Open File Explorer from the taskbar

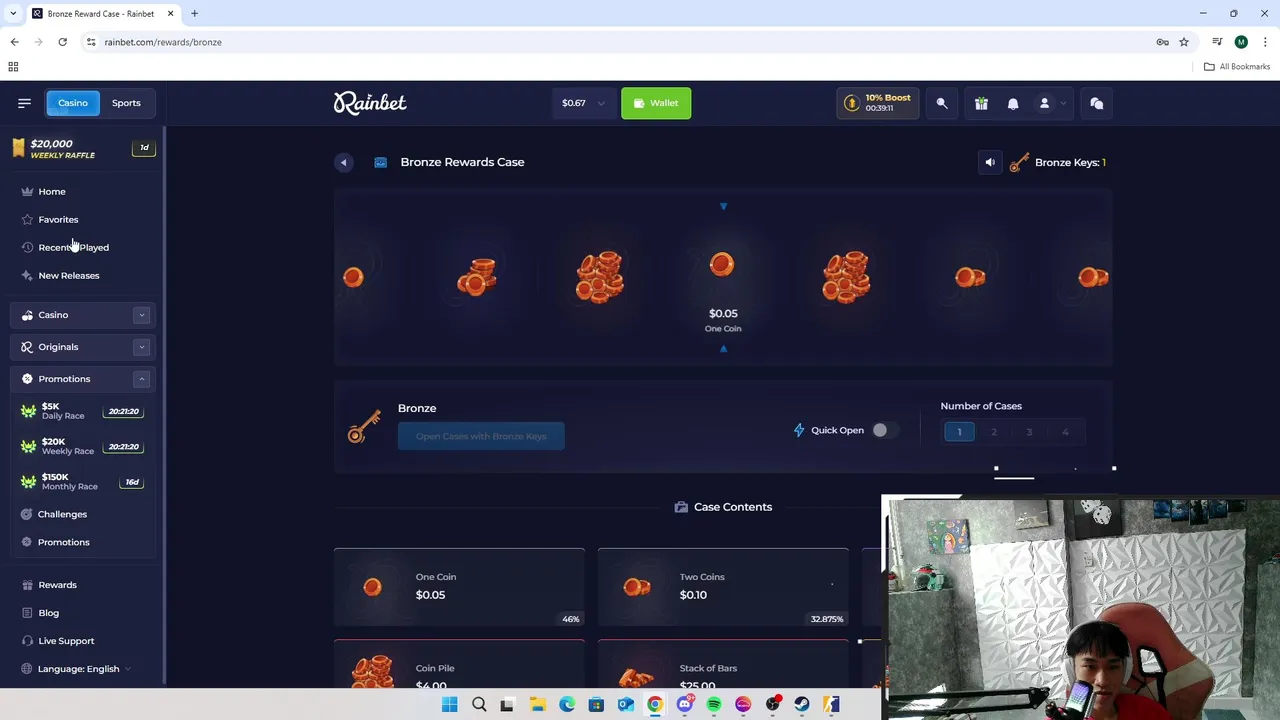(x=537, y=705)
